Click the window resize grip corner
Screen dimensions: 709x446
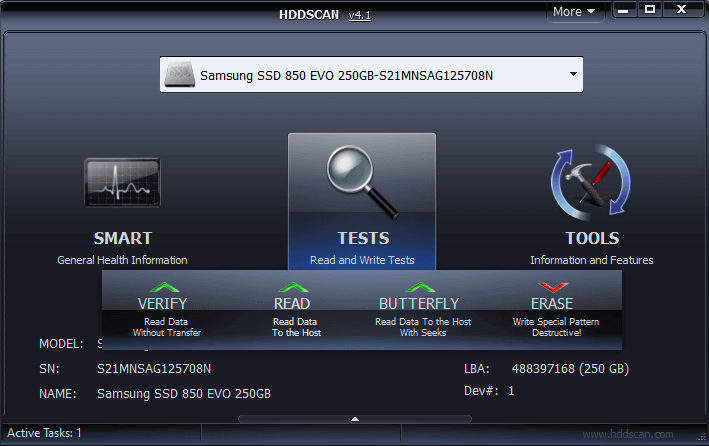pos(703,437)
